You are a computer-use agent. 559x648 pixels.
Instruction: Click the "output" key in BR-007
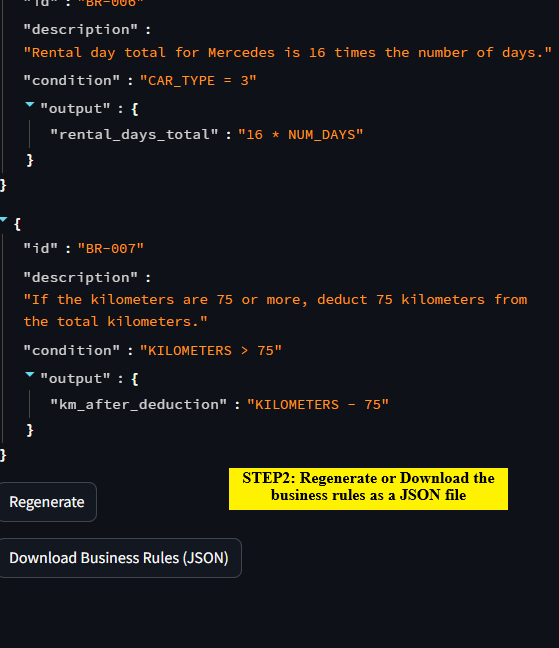(x=75, y=378)
